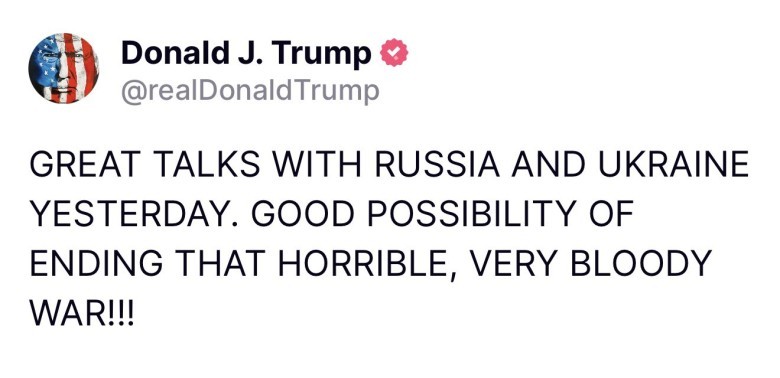Visit the @realDonaldTrump handle link
780x378 pixels.
(250, 91)
